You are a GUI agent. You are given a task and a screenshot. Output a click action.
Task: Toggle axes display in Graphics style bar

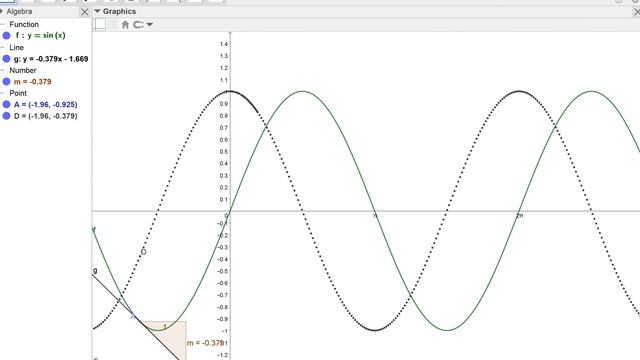[100, 24]
